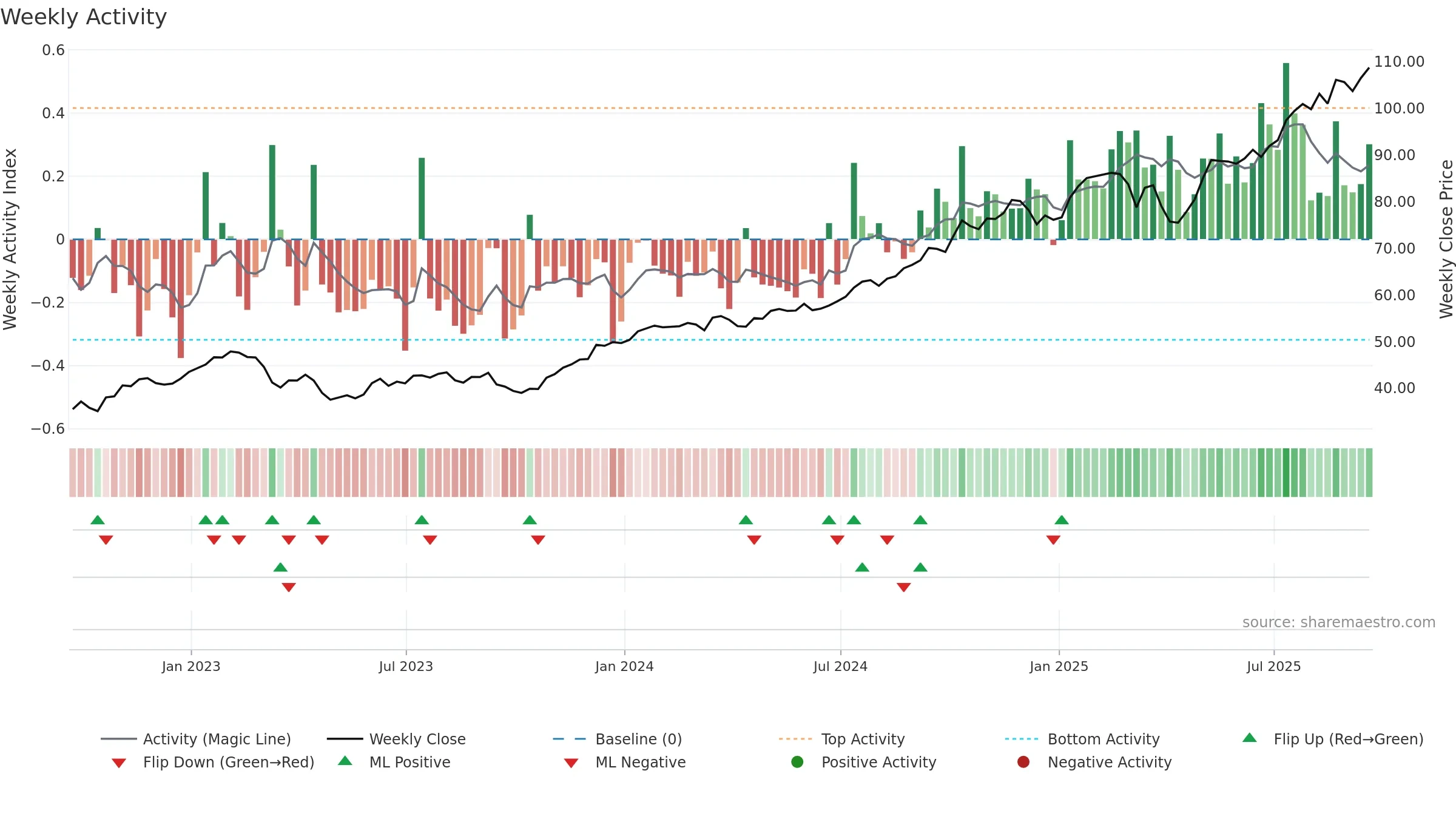This screenshot has width=1456, height=819.
Task: Click the 110.00 price axis tick
Action: pyautogui.click(x=1399, y=62)
